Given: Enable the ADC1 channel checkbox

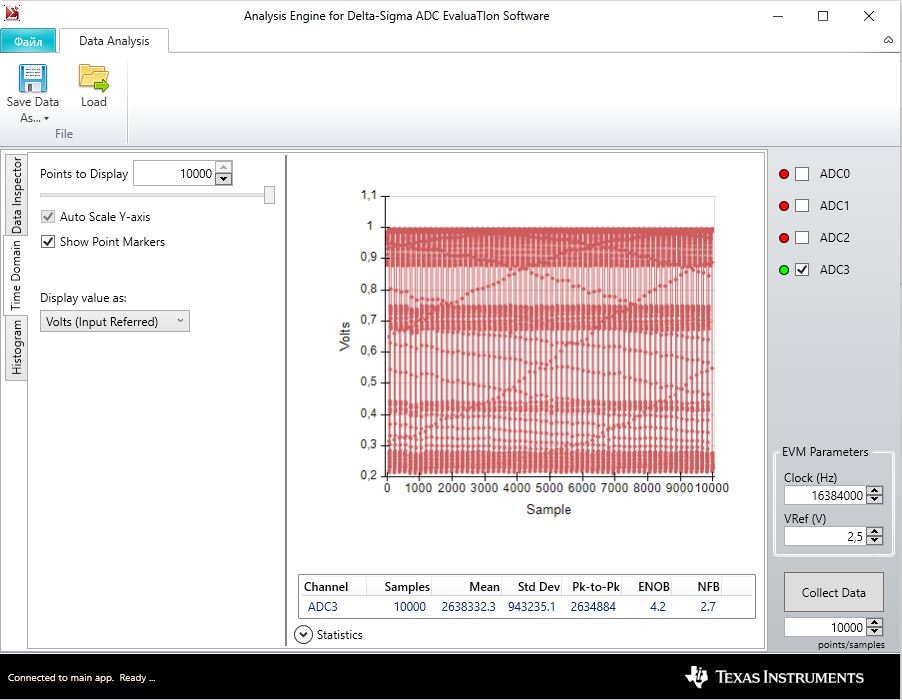Looking at the screenshot, I should 802,206.
